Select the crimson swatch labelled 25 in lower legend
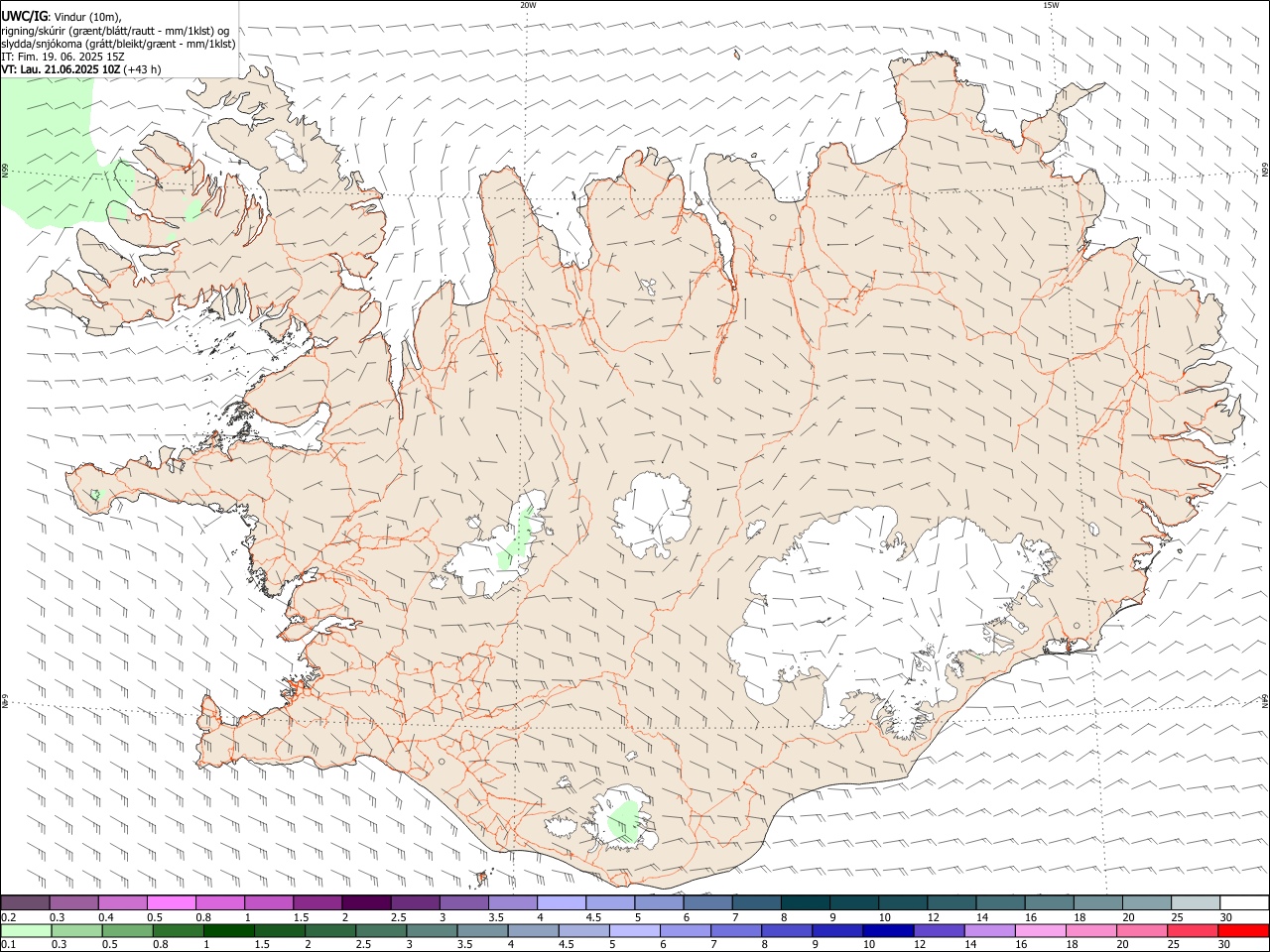This screenshot has height=952, width=1270. (x=1193, y=930)
